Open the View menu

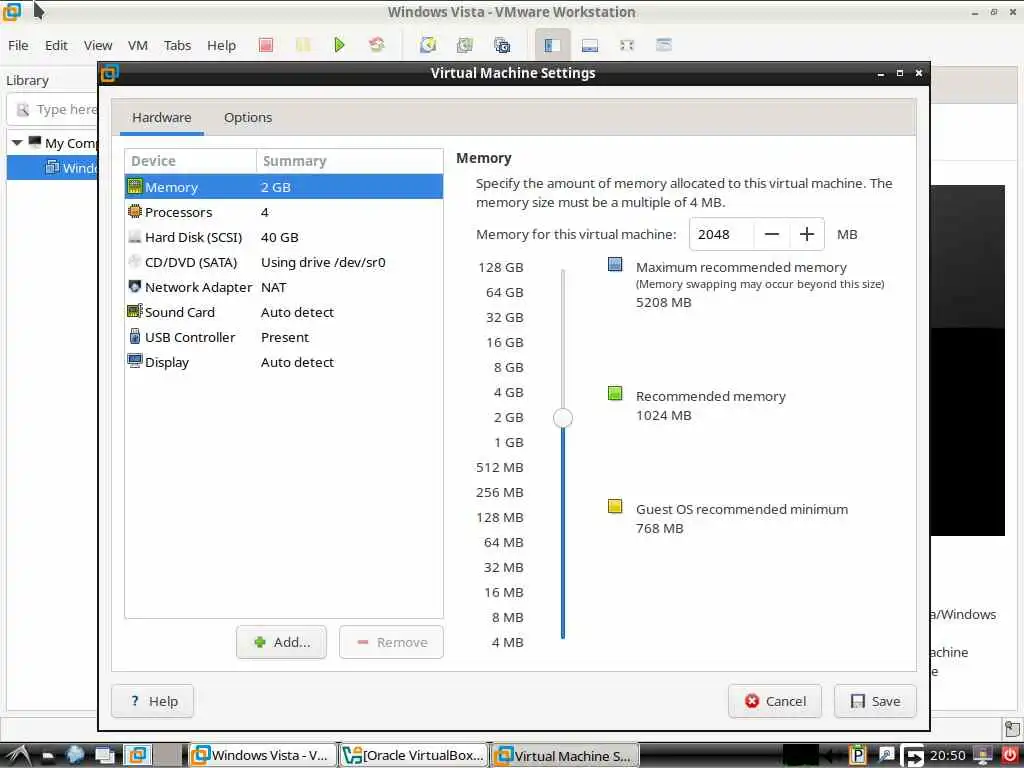point(98,45)
